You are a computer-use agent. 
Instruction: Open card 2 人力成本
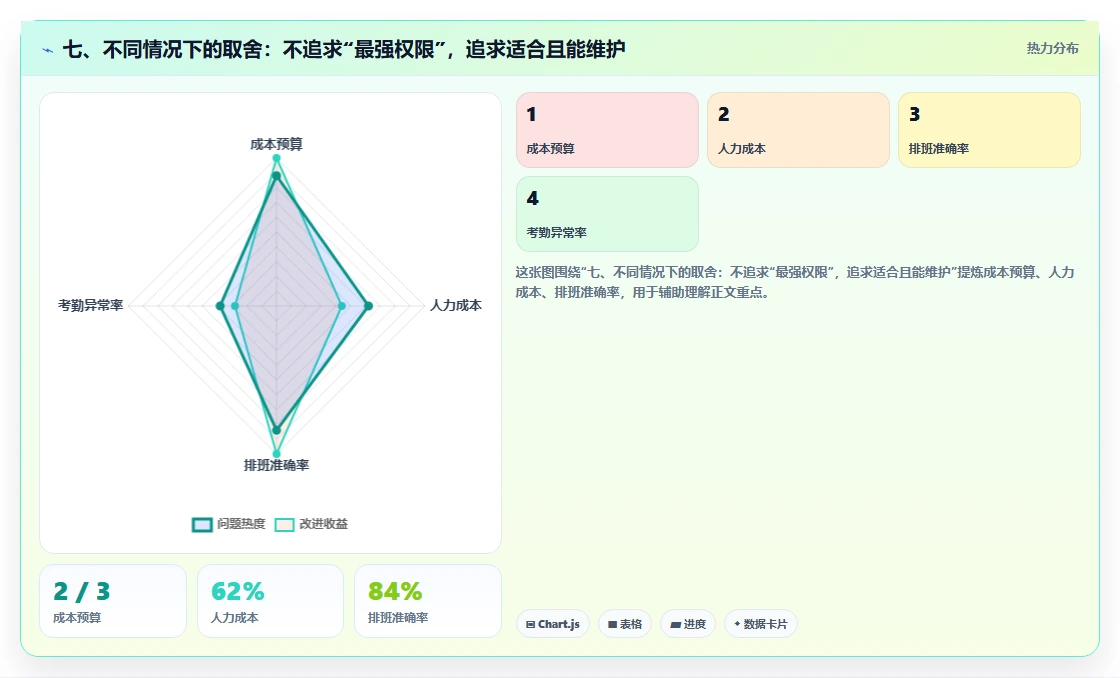coord(798,130)
